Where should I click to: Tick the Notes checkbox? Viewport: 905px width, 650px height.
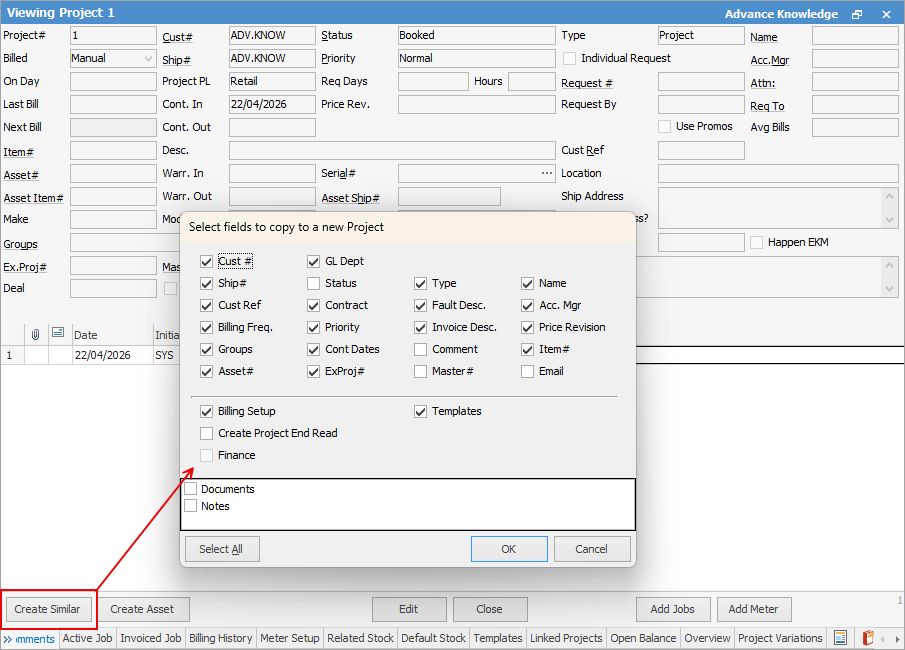[190, 506]
